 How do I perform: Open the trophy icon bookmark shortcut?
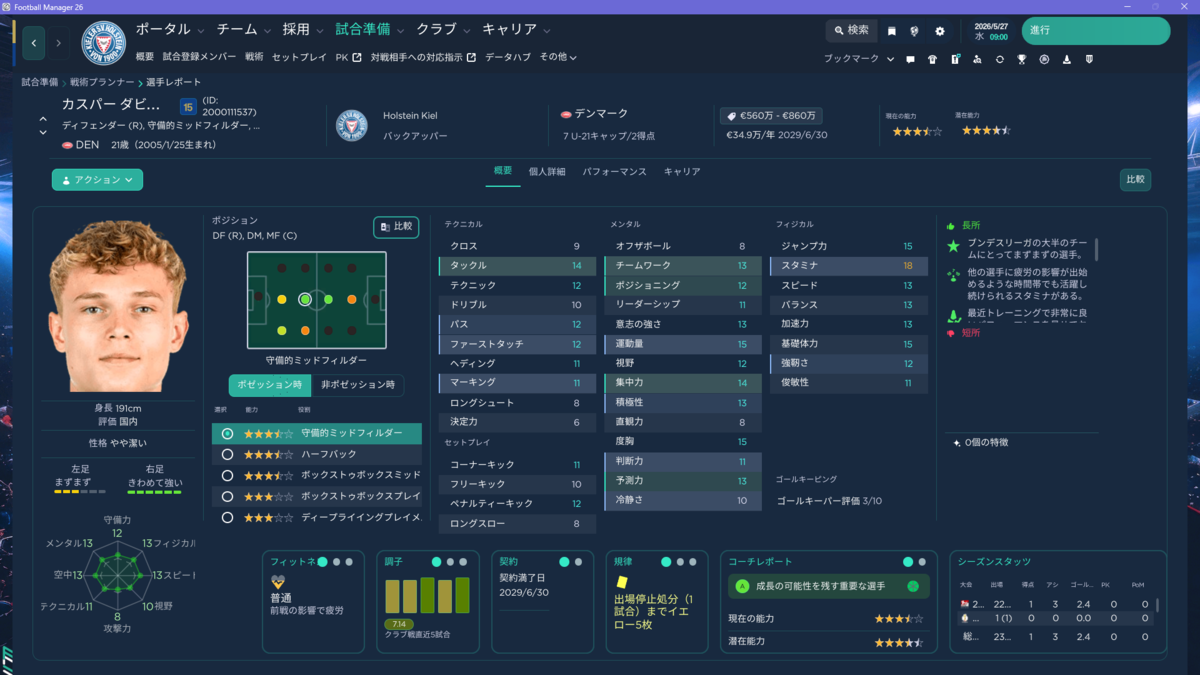(x=1022, y=59)
